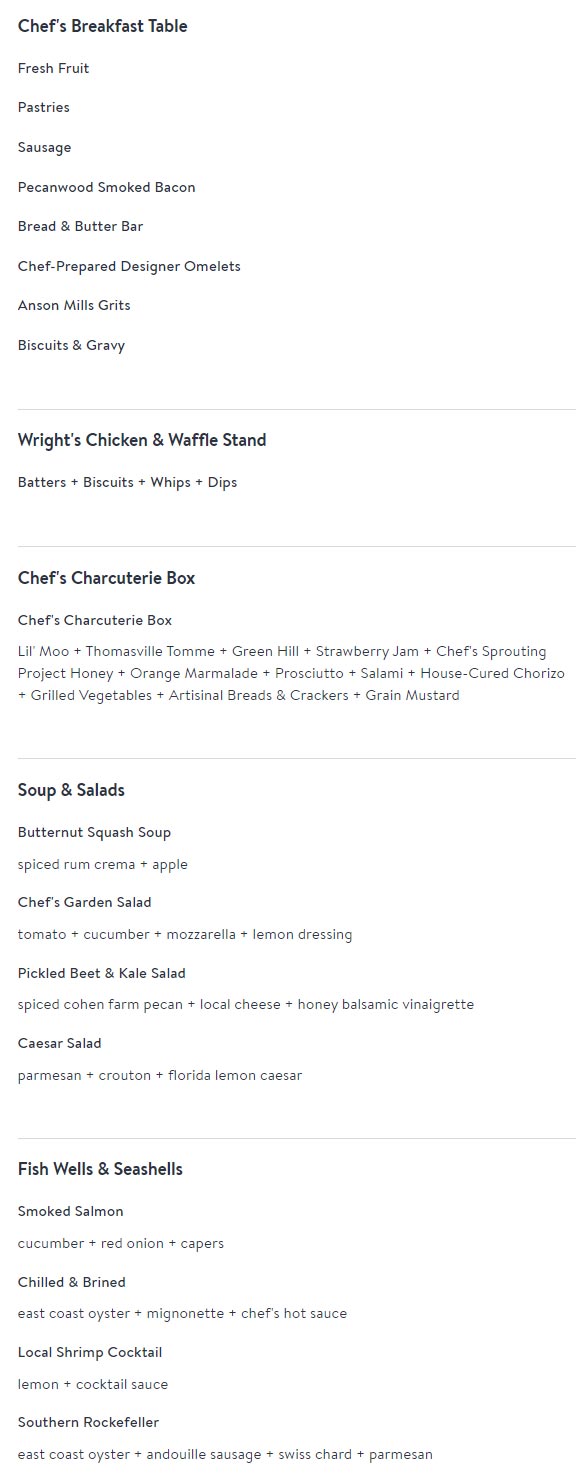Click Wright's Chicken & Waffle Stand heading
The width and height of the screenshot is (576, 1477).
coord(142,440)
